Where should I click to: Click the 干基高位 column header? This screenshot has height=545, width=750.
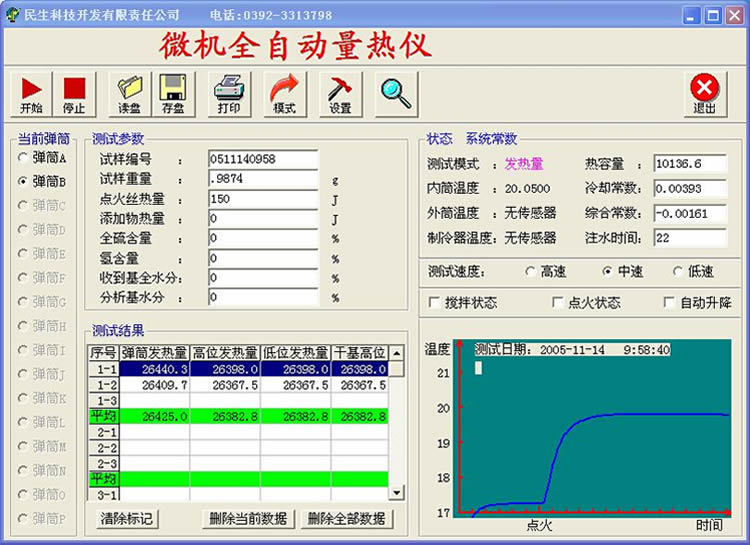point(359,353)
